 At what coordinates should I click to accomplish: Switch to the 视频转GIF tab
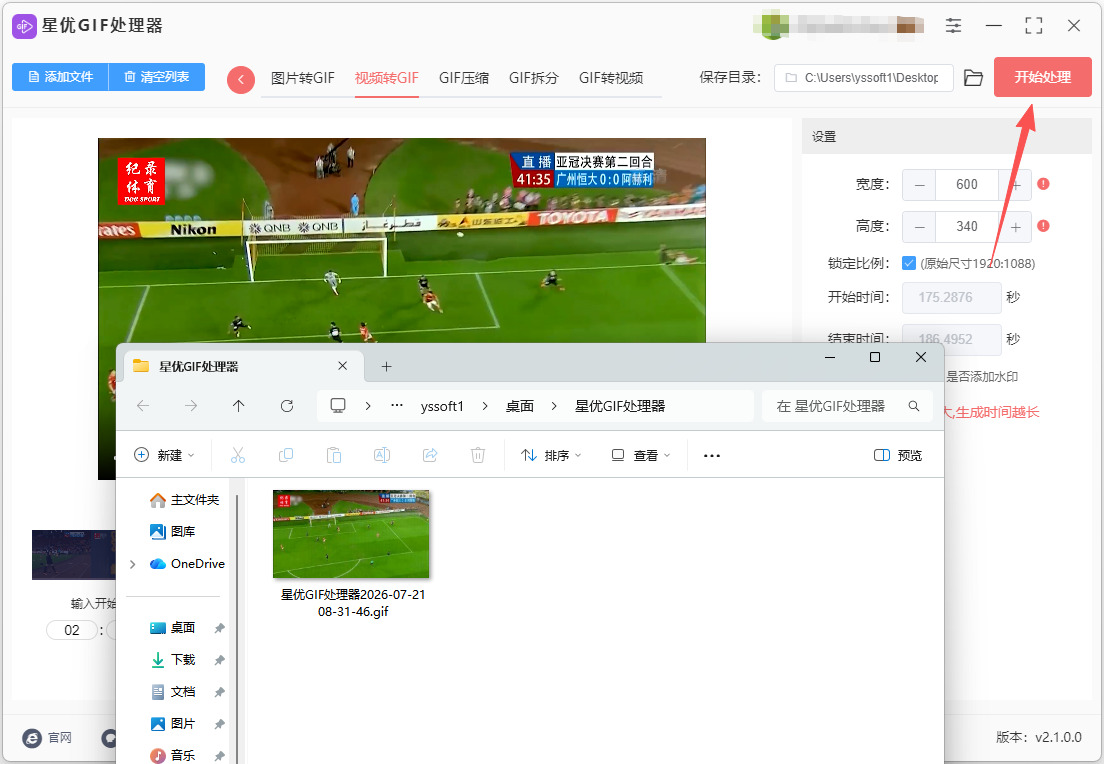pos(387,78)
